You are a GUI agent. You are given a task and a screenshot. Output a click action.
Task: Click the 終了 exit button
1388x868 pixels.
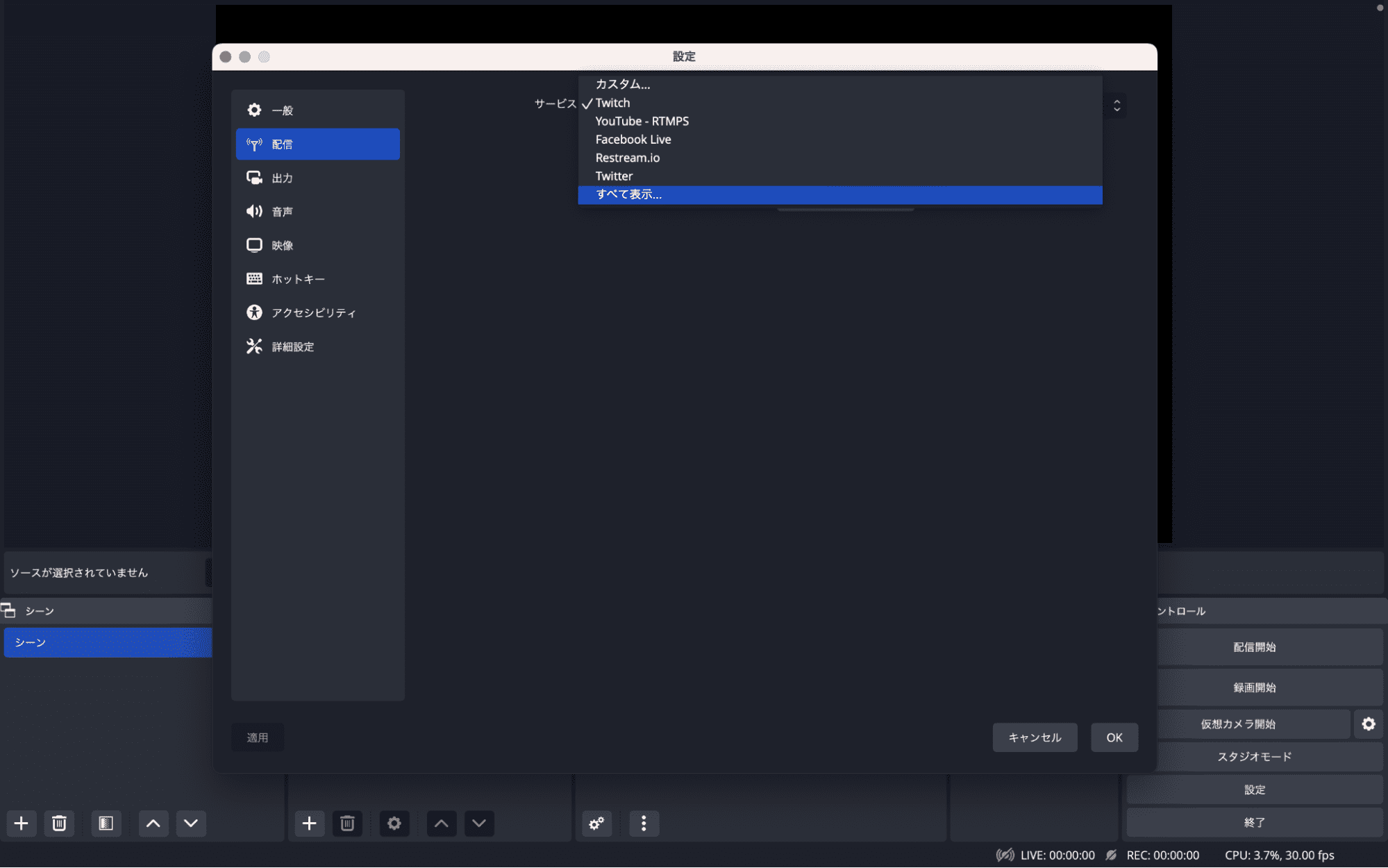tap(1254, 823)
